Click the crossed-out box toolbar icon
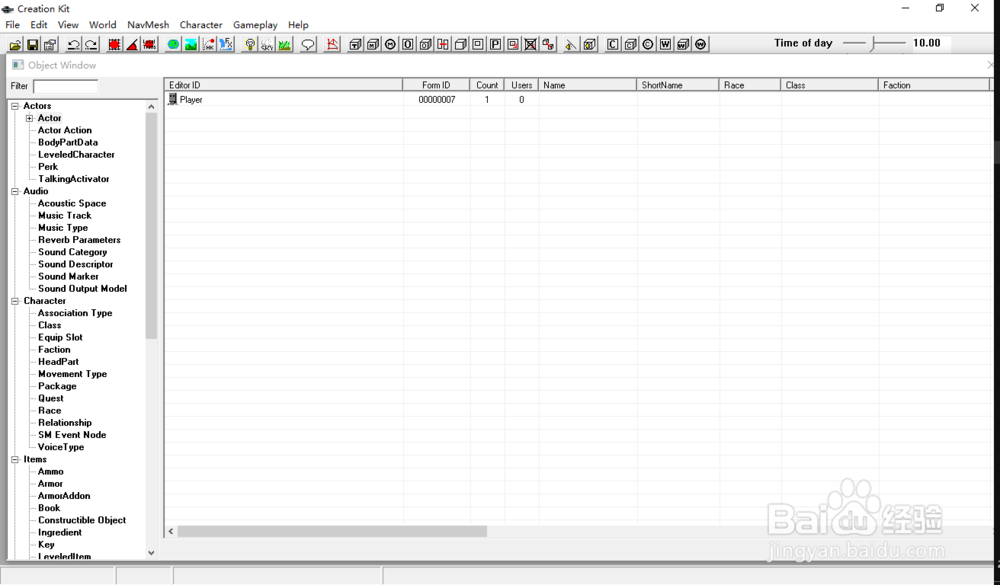The width and height of the screenshot is (1000, 585). [x=531, y=44]
